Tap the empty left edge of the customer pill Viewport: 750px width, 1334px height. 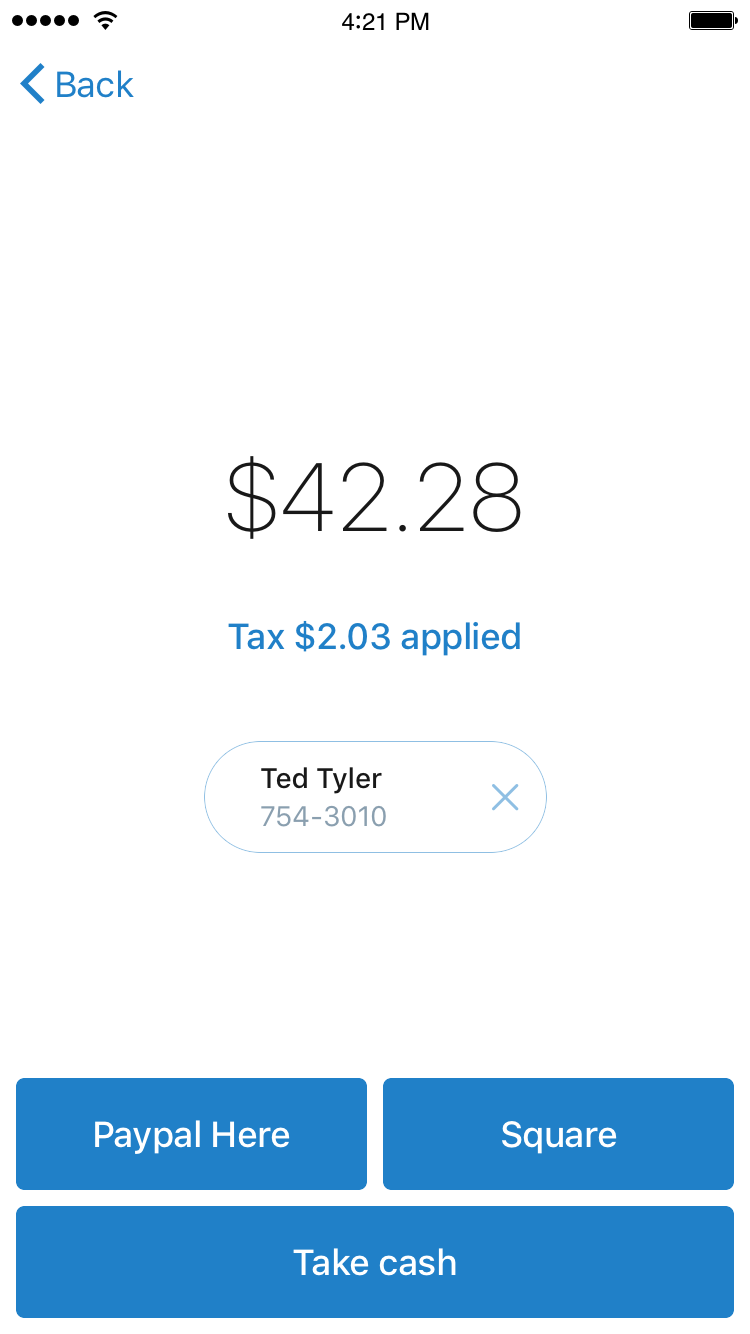tap(230, 797)
